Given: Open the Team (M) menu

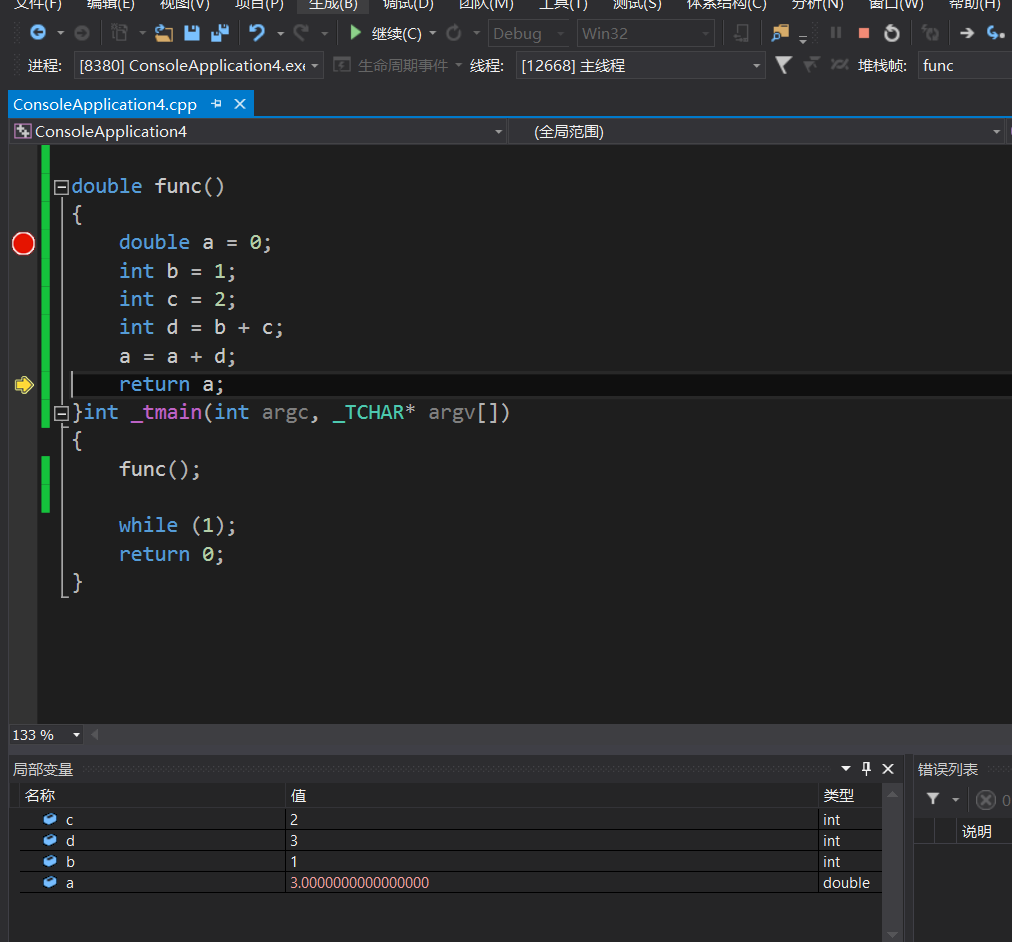Looking at the screenshot, I should pos(486,5).
